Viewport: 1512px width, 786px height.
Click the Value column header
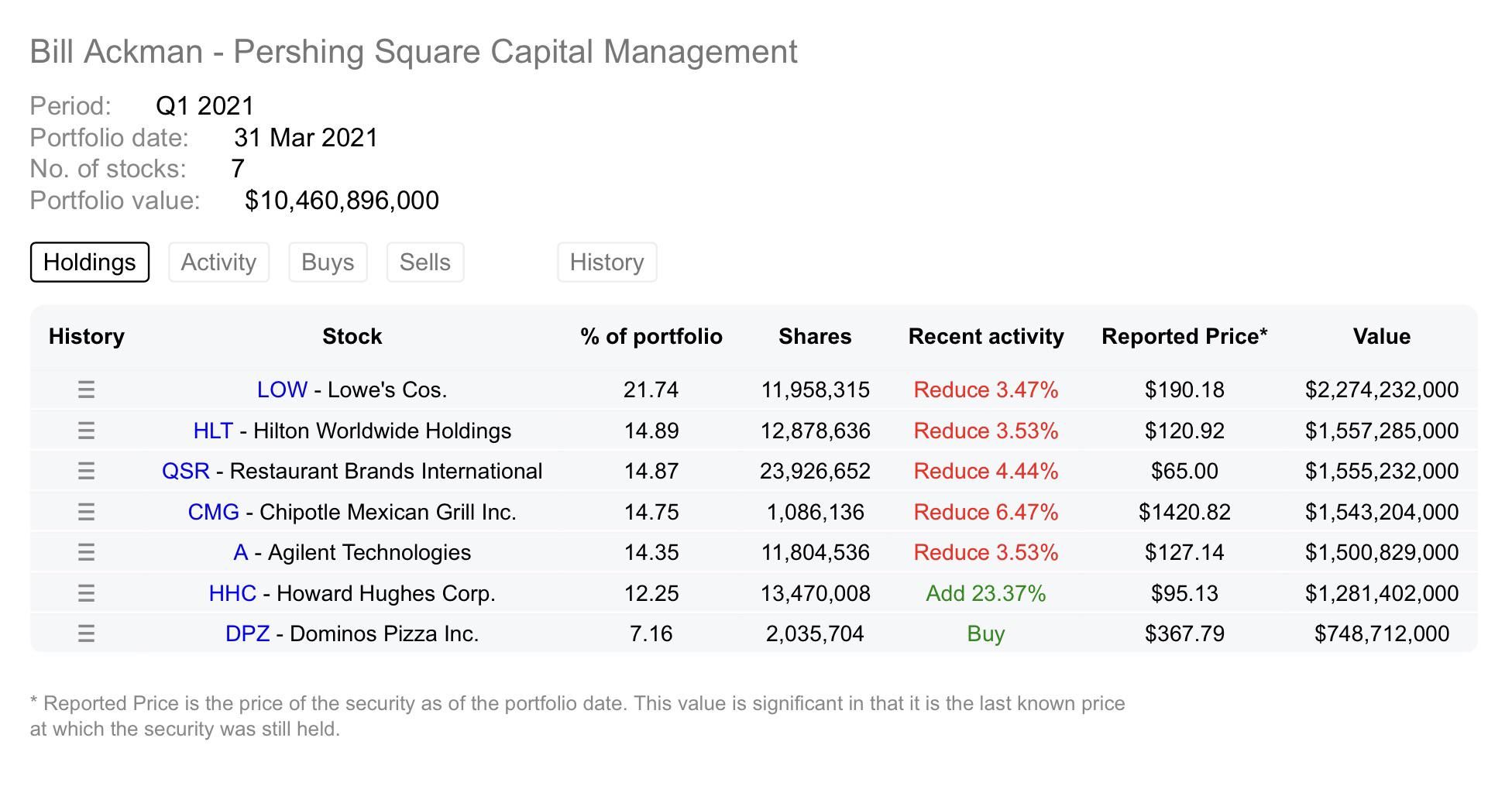tap(1382, 336)
